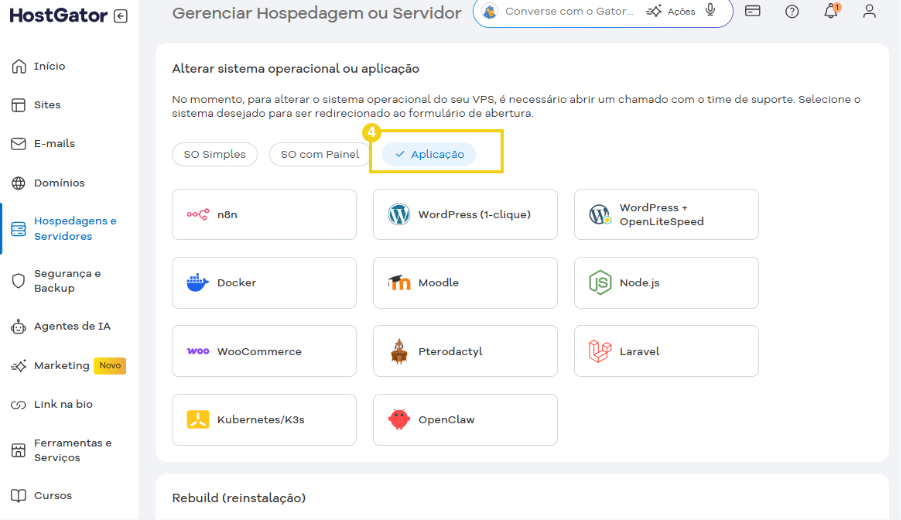The image size is (901, 520).
Task: Click the WordPress (1-clique) logo
Action: tap(399, 214)
